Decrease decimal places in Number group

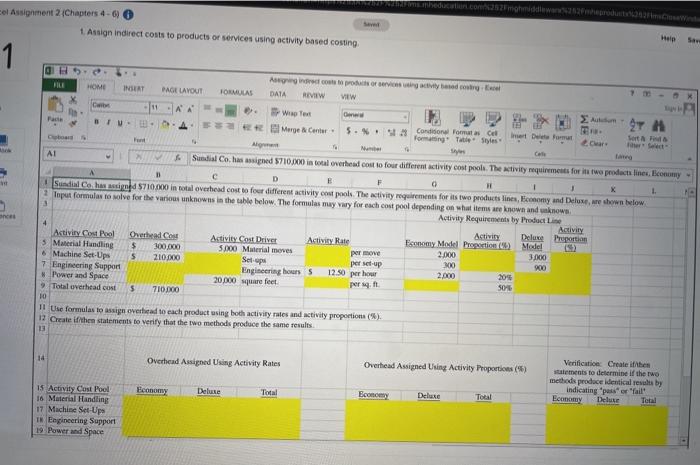[404, 132]
